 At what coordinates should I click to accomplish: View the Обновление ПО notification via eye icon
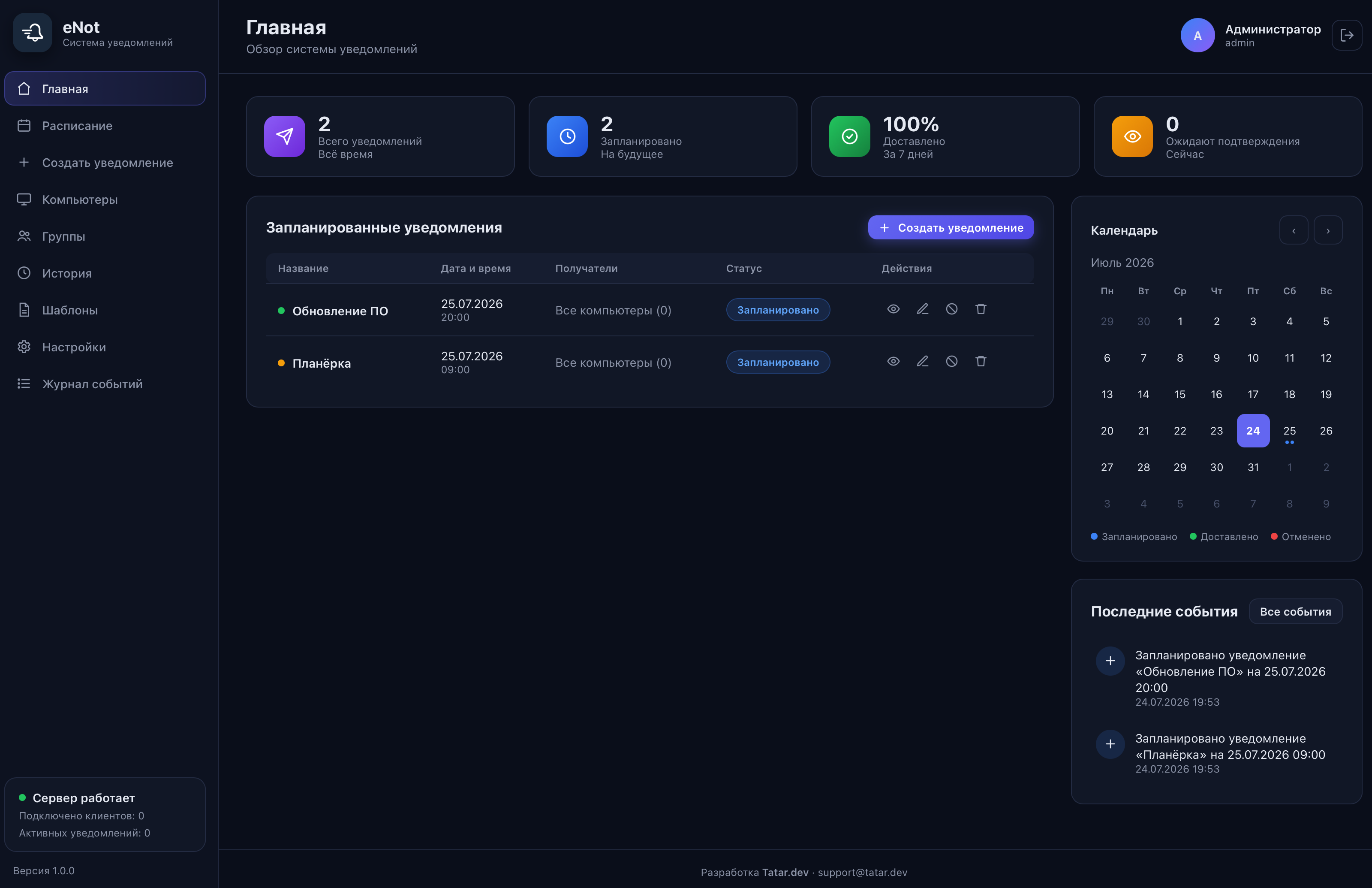click(893, 309)
